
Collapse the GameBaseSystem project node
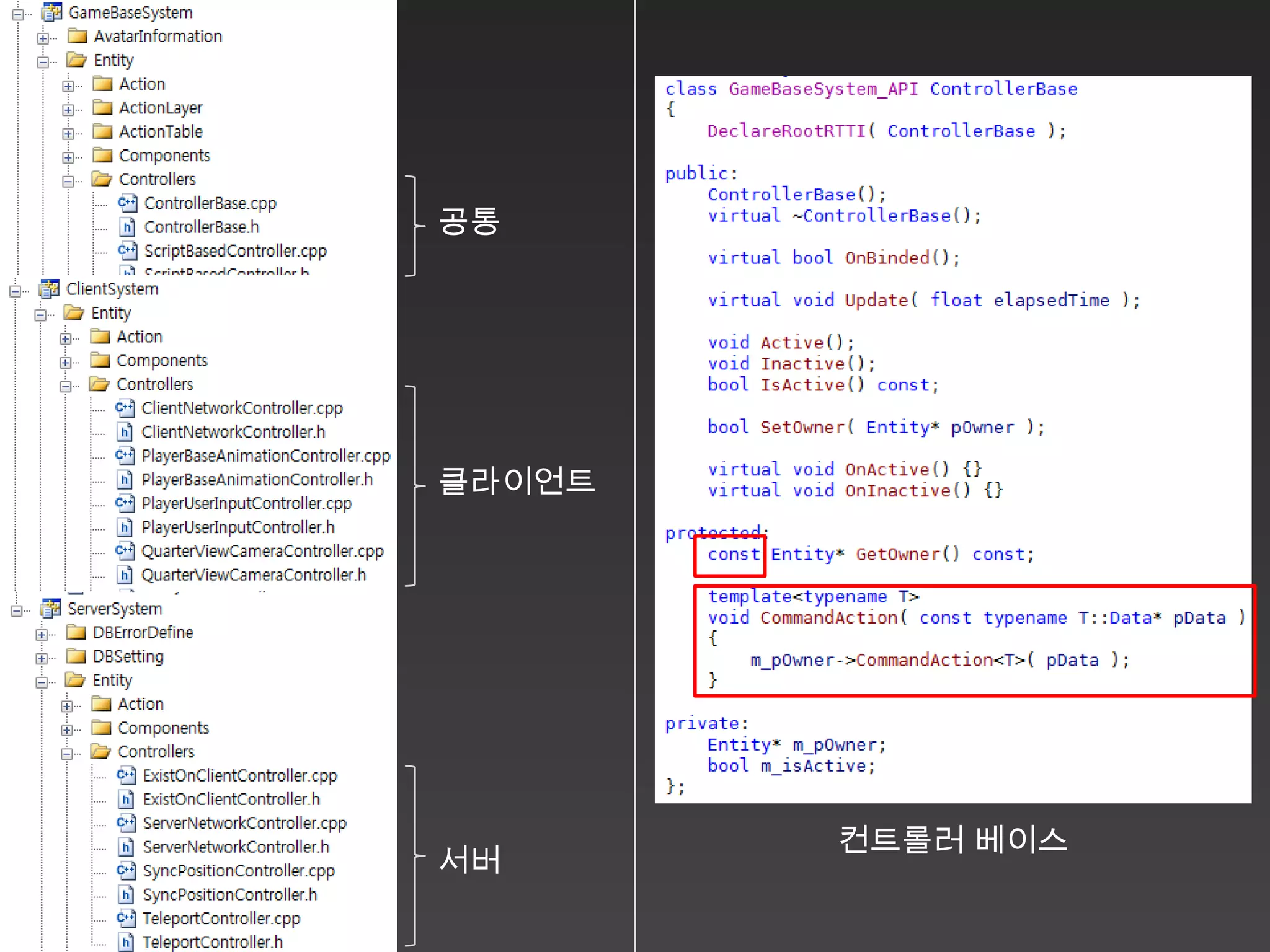coord(18,14)
